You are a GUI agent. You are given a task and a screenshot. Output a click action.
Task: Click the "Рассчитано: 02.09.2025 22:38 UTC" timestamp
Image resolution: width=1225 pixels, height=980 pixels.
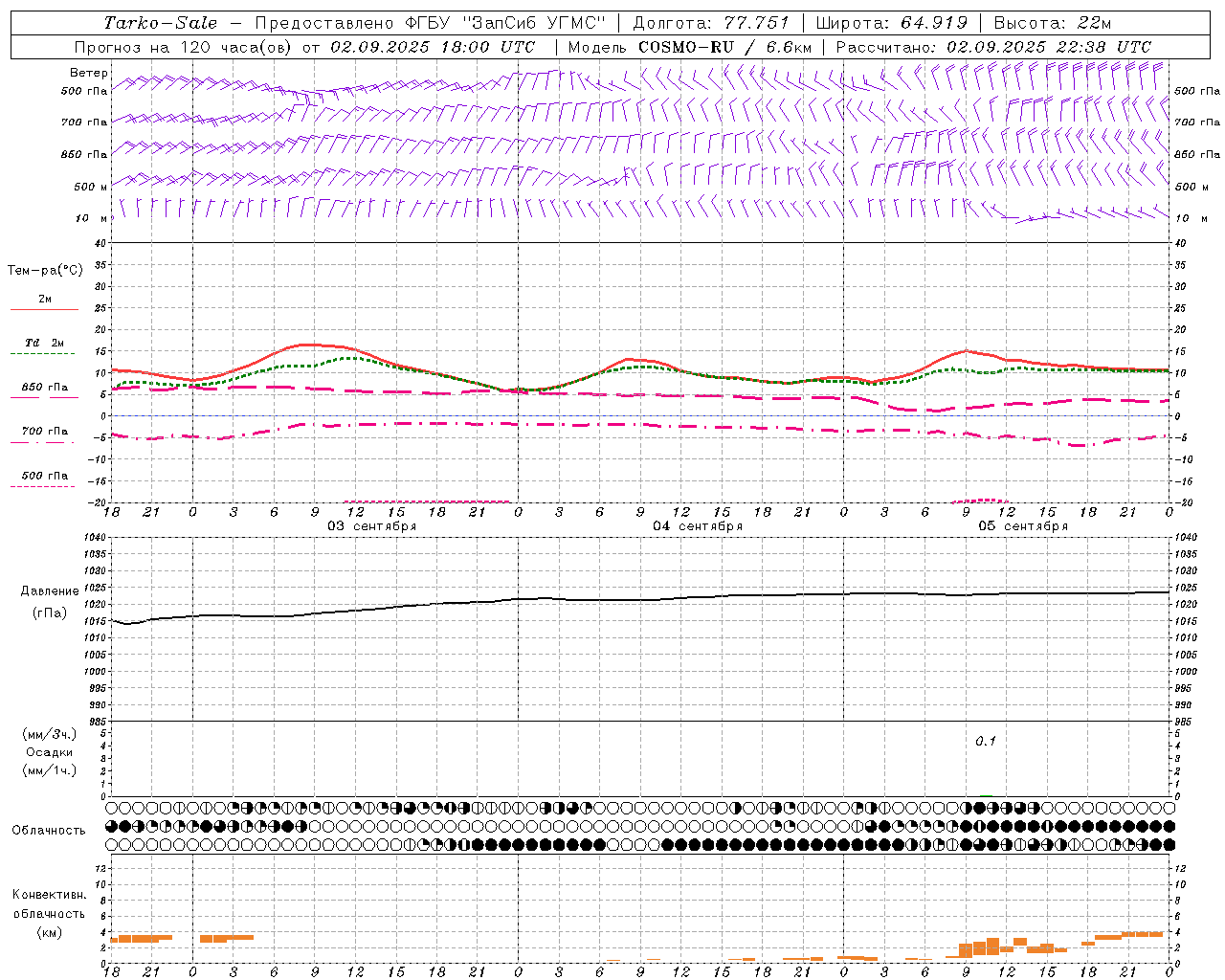coord(993,47)
